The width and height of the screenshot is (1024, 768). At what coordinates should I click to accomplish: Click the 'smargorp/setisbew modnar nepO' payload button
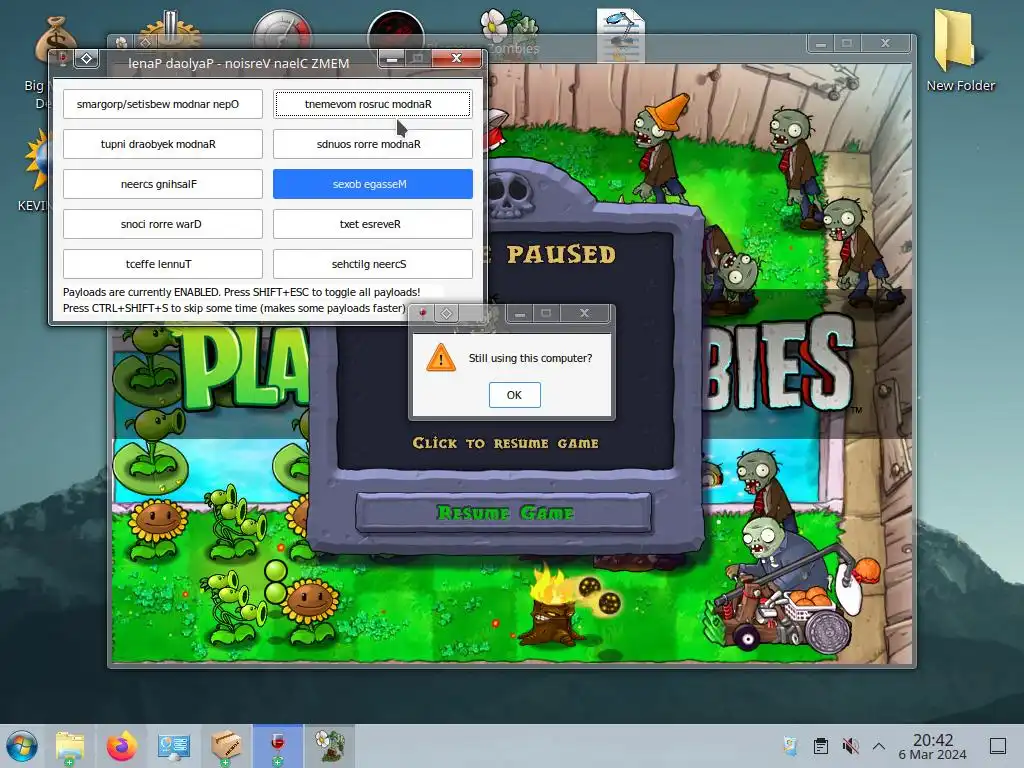[163, 104]
